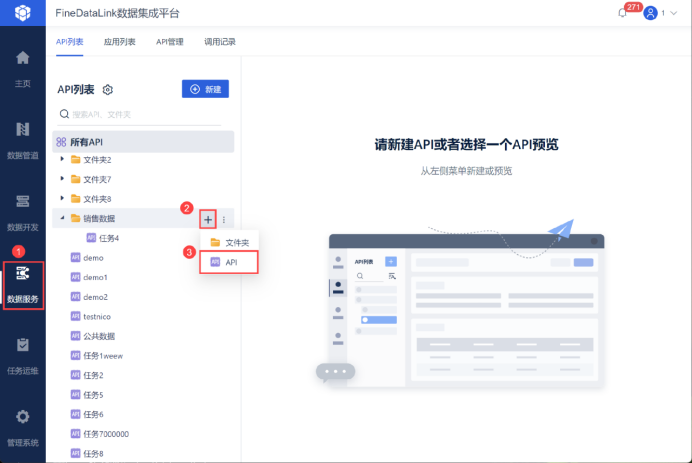
Task: Click the demo2 label
Action: 95,297
